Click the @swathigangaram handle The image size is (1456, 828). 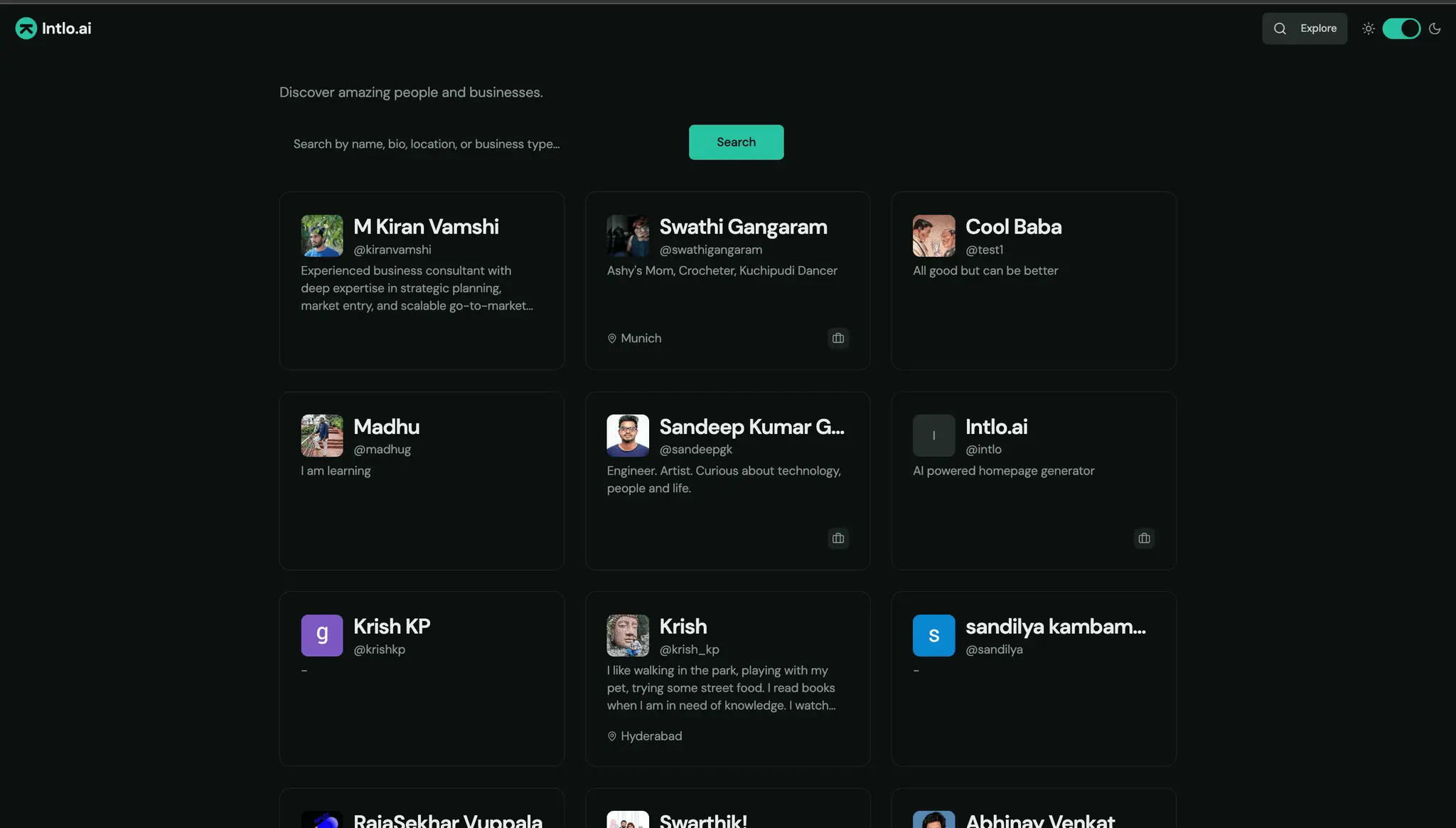(711, 250)
